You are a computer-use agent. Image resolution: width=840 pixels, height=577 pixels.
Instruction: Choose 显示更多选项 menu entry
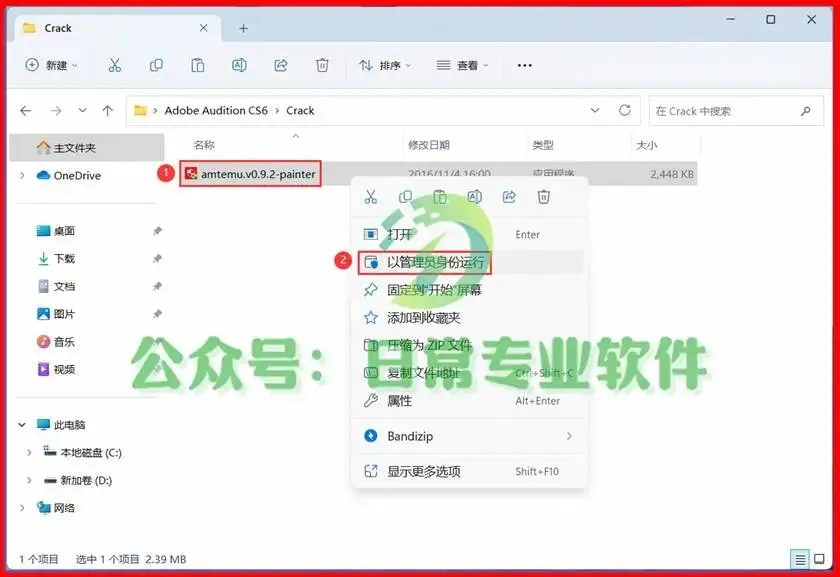[470, 471]
